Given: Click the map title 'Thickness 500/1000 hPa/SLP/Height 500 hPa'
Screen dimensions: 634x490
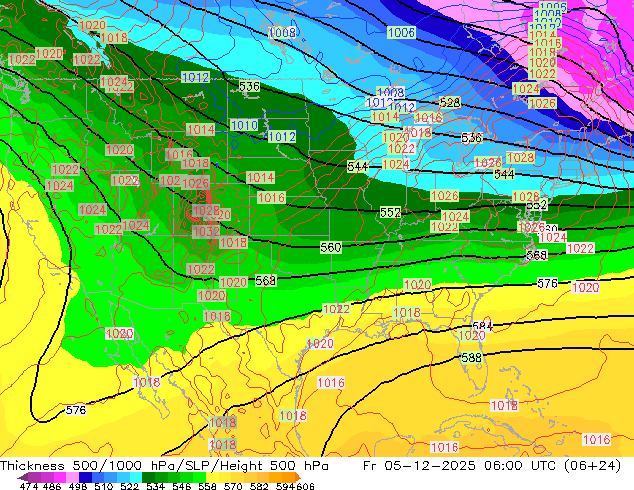Looking at the screenshot, I should tap(164, 465).
